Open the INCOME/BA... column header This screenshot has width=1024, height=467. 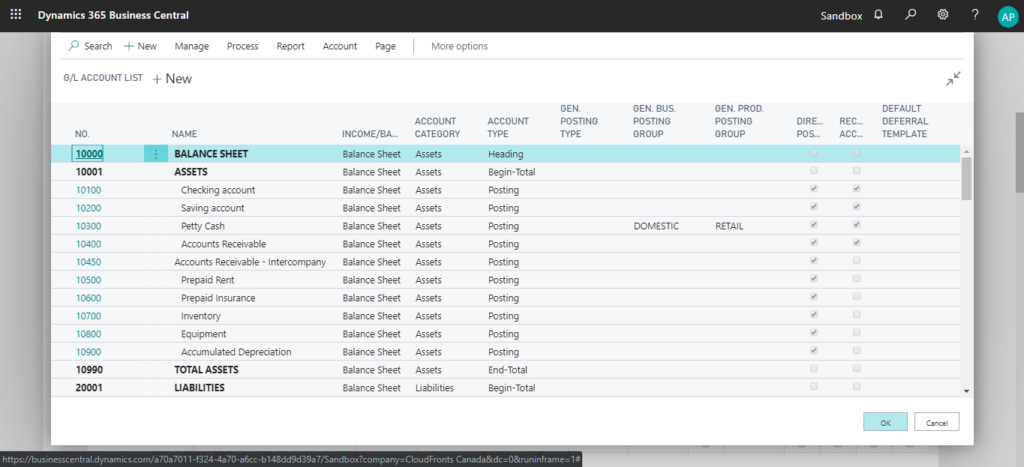[x=370, y=134]
